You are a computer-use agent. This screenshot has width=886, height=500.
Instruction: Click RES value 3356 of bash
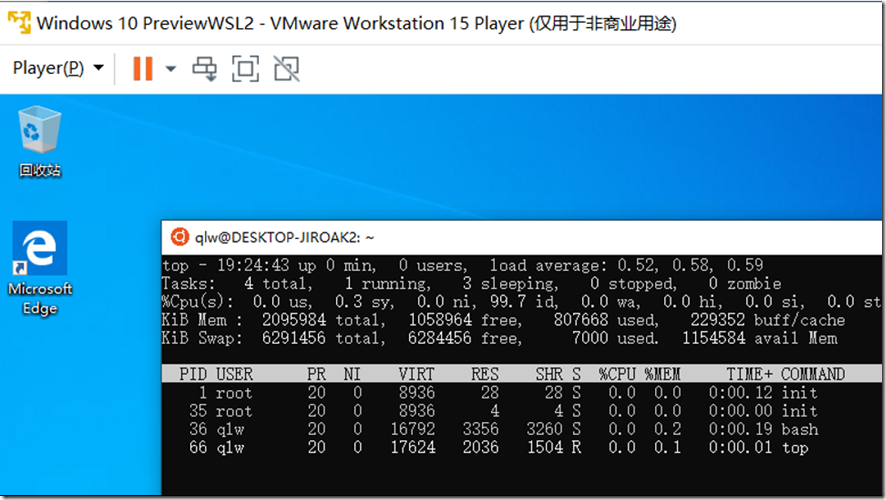coord(481,429)
